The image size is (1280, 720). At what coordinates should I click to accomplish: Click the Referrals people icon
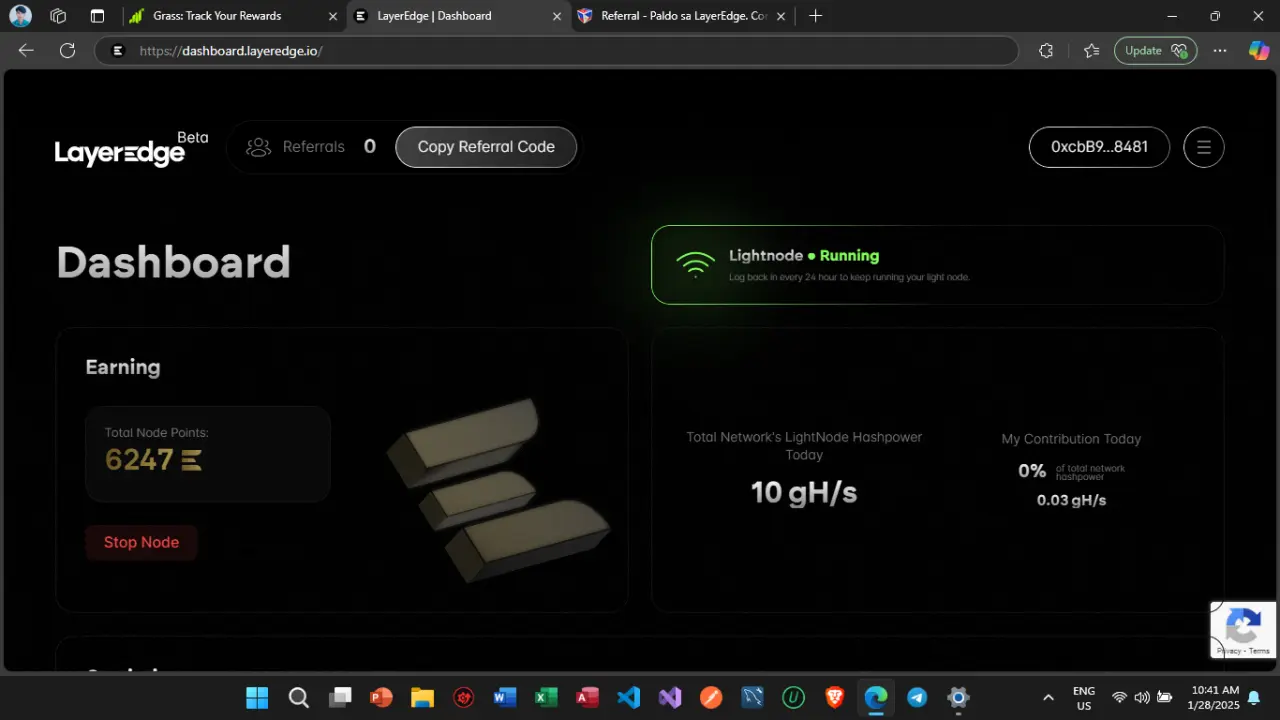pyautogui.click(x=259, y=147)
